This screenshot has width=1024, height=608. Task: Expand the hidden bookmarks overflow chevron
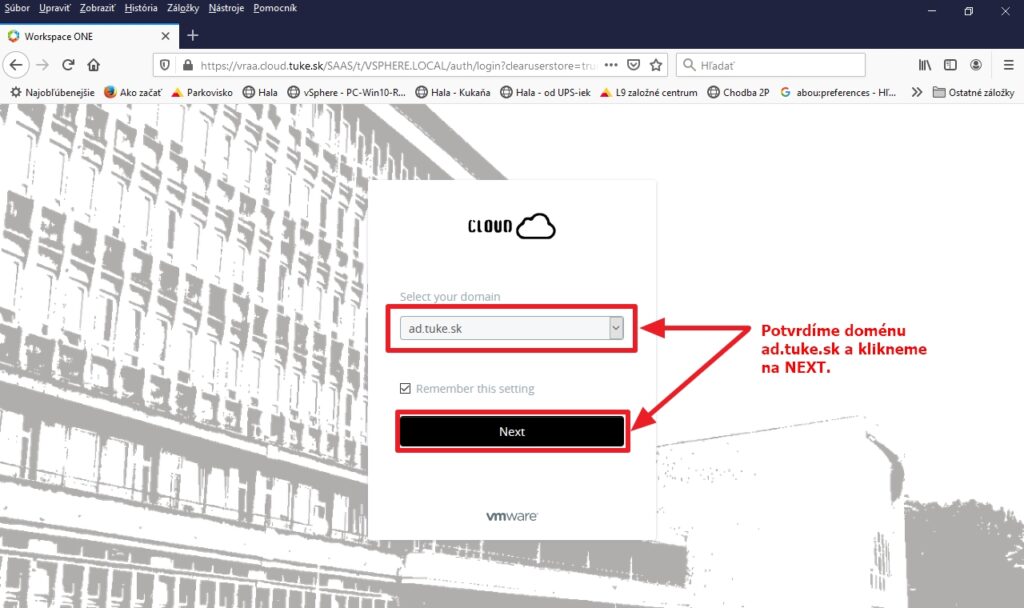[916, 92]
